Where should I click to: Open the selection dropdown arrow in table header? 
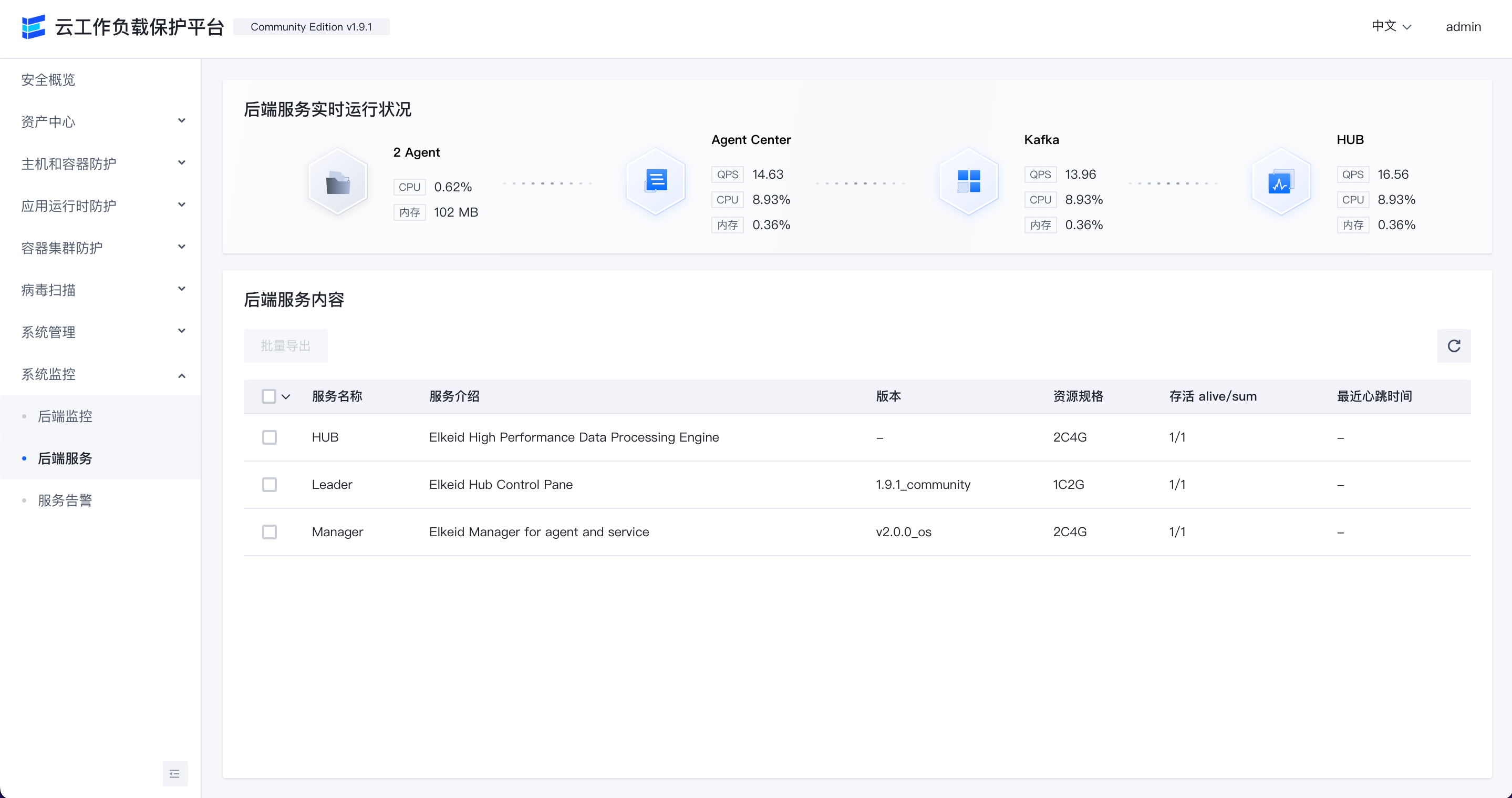pos(286,397)
